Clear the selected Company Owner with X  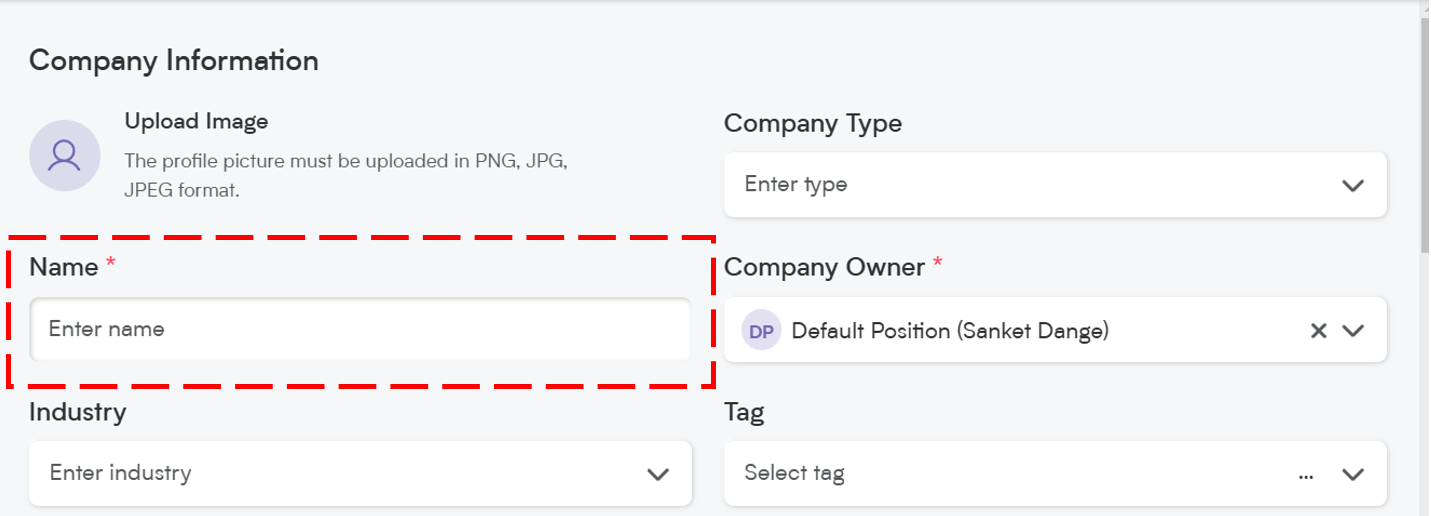tap(1319, 331)
